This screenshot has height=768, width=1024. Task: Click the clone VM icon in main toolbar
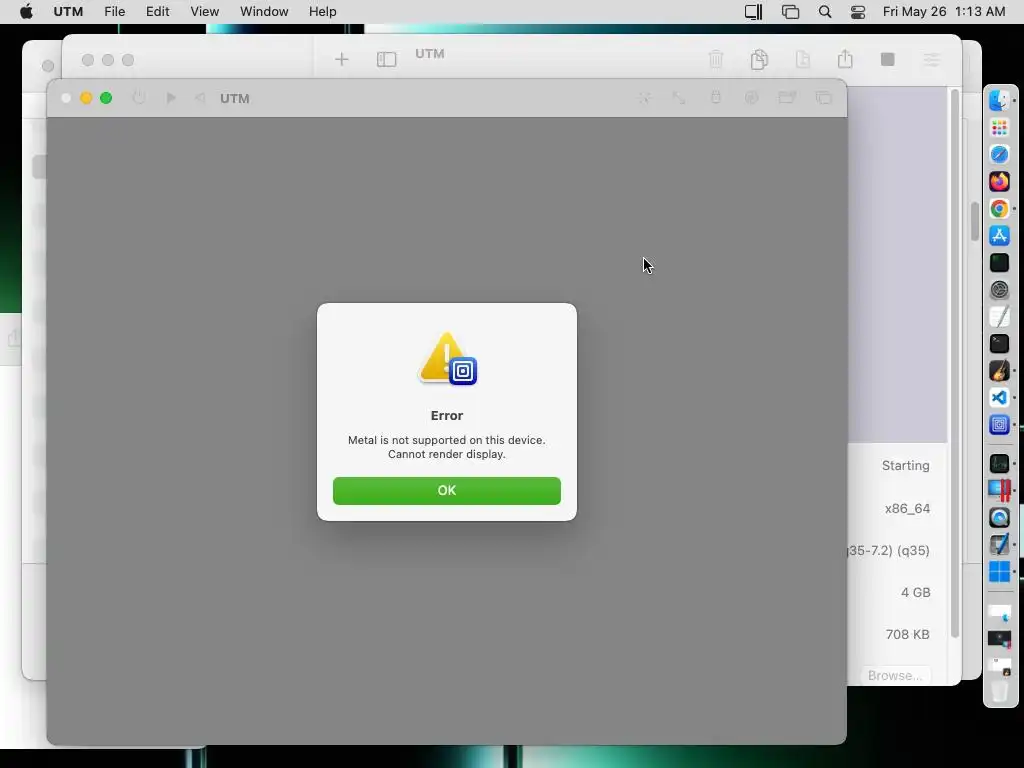(x=759, y=59)
